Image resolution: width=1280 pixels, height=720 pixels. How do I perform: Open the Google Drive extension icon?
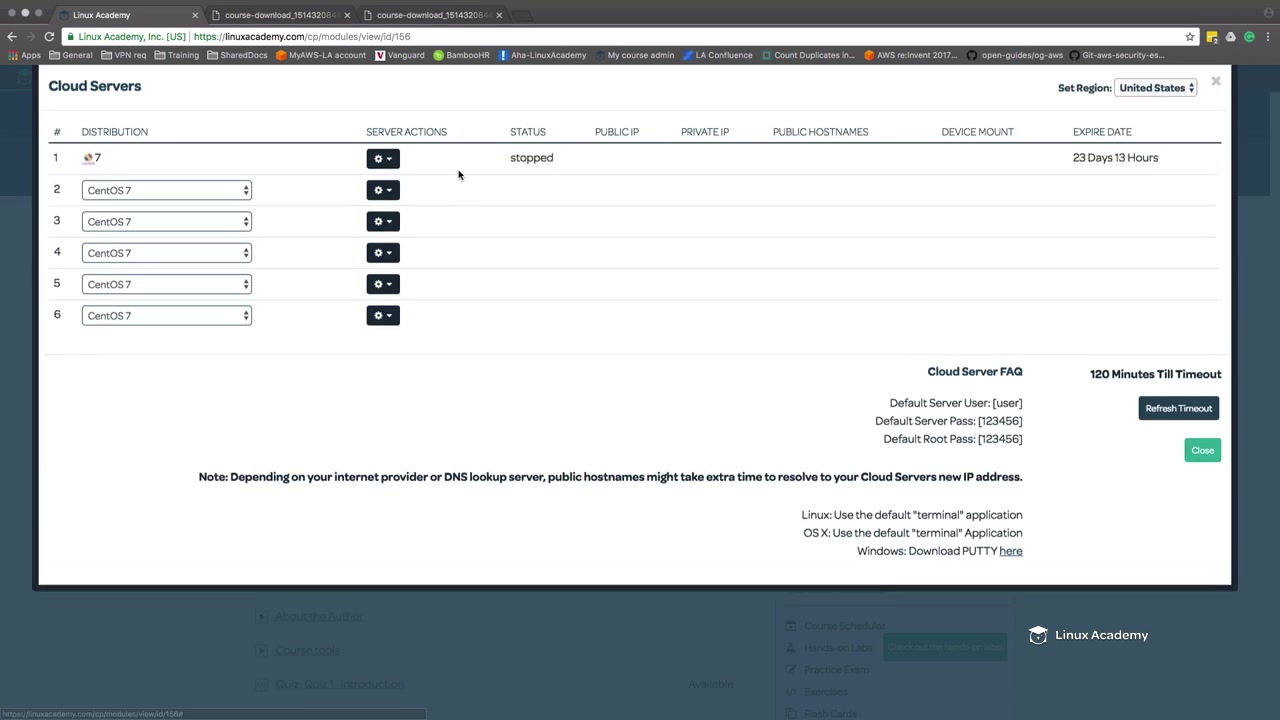(x=1230, y=37)
